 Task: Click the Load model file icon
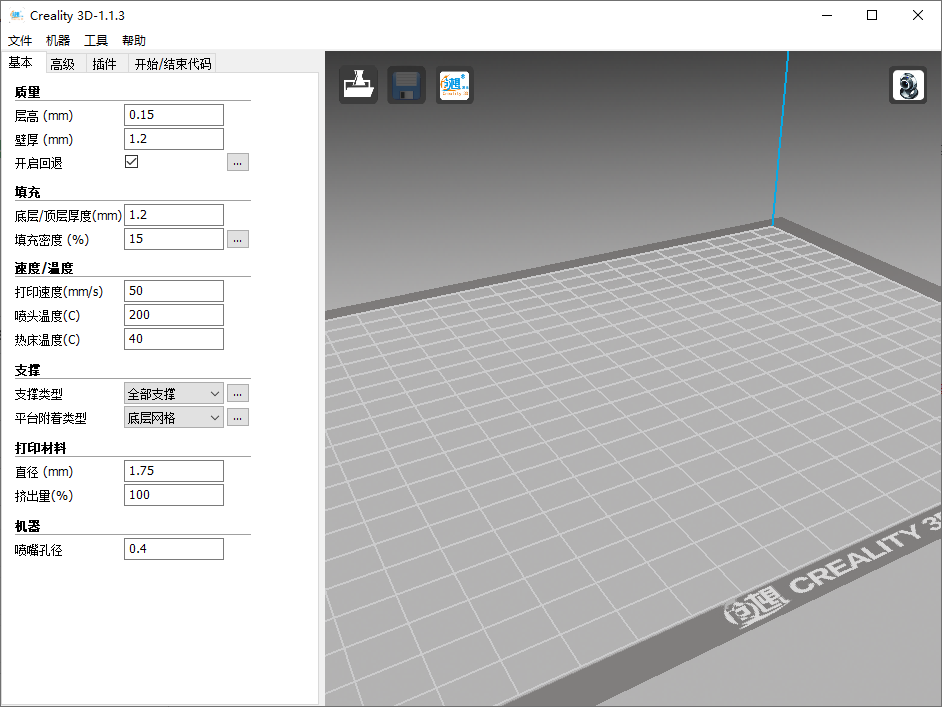tap(358, 85)
